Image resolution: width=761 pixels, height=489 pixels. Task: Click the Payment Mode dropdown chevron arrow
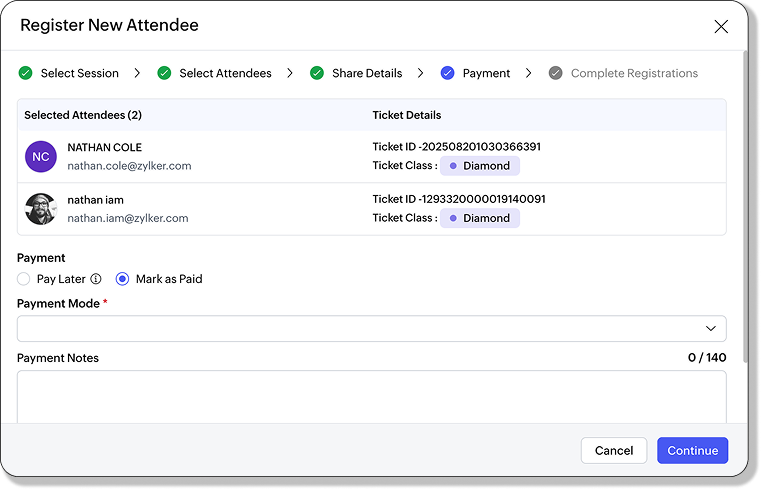point(711,328)
